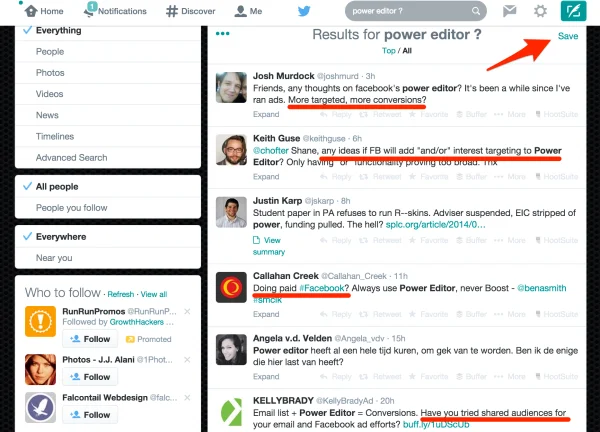Send Callahan Creek's tweet to HootSuite
The image size is (600, 432).
(x=556, y=314)
